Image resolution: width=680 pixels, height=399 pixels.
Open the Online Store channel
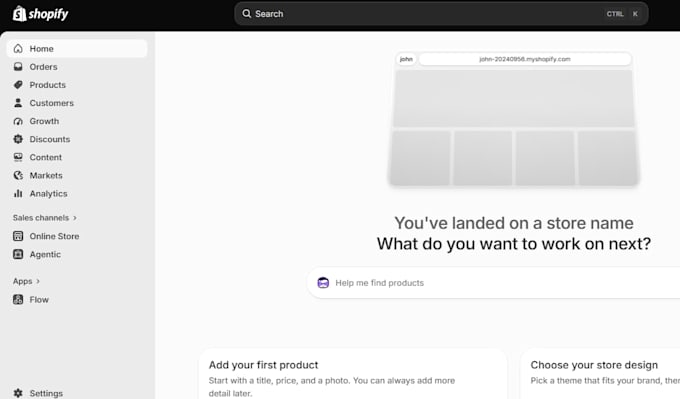(x=77, y=236)
